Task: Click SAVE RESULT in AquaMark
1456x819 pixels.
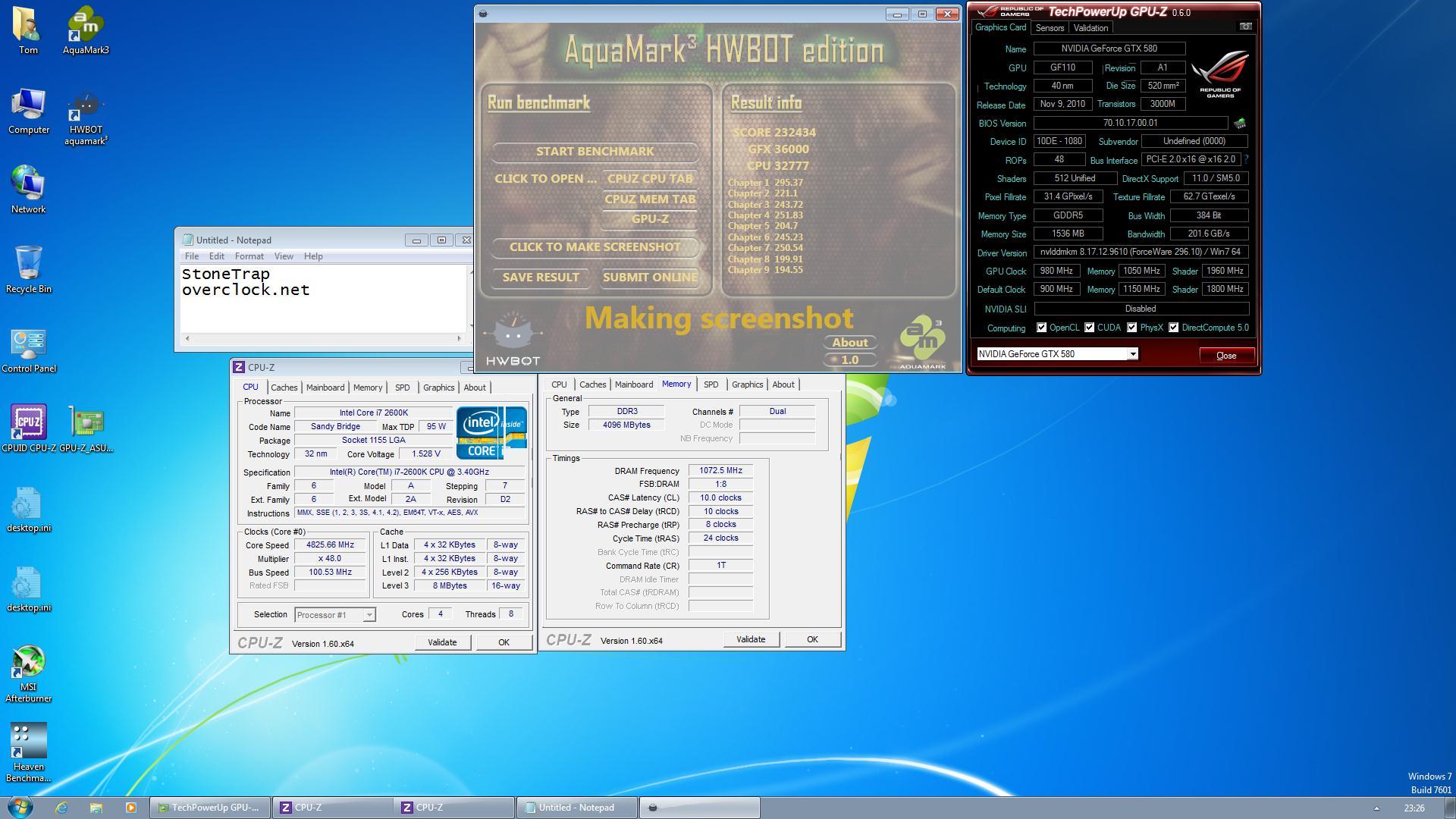Action: tap(541, 278)
